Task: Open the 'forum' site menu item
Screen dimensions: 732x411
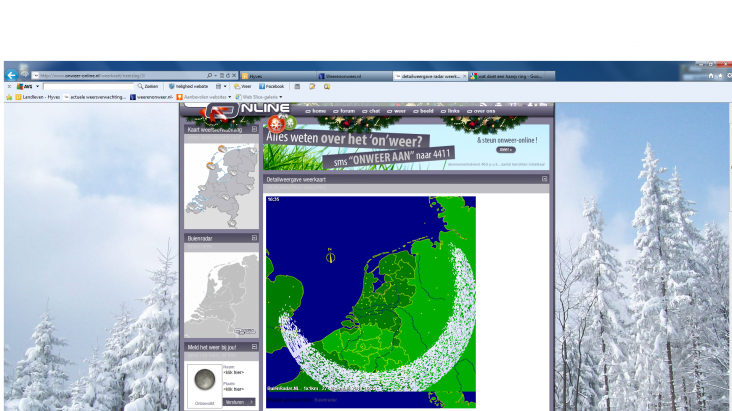Action: point(344,111)
